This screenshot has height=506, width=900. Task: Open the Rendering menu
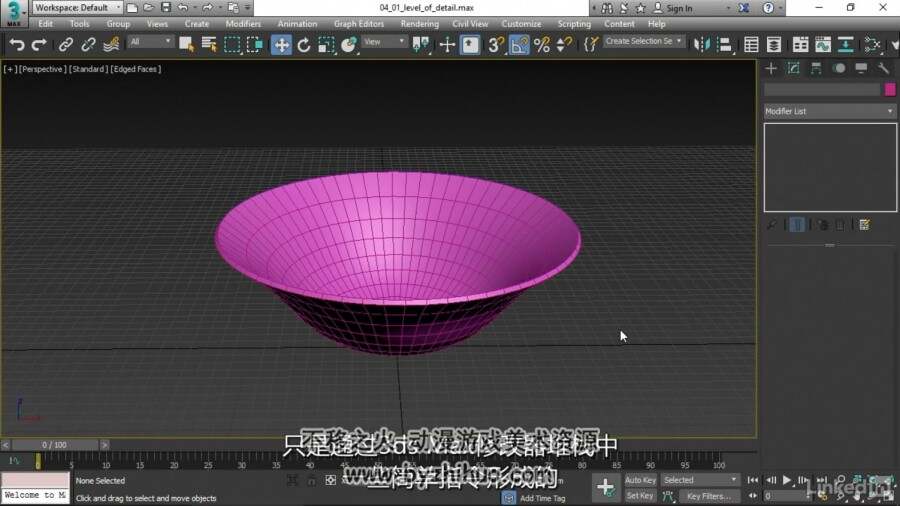[420, 24]
